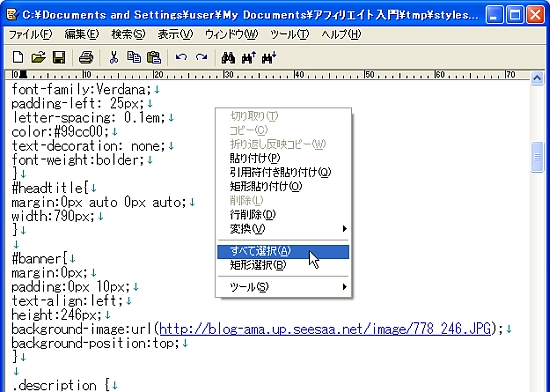This screenshot has height=392, width=550.
Task: Open the ウィンドウ(W) menu
Action: click(232, 34)
